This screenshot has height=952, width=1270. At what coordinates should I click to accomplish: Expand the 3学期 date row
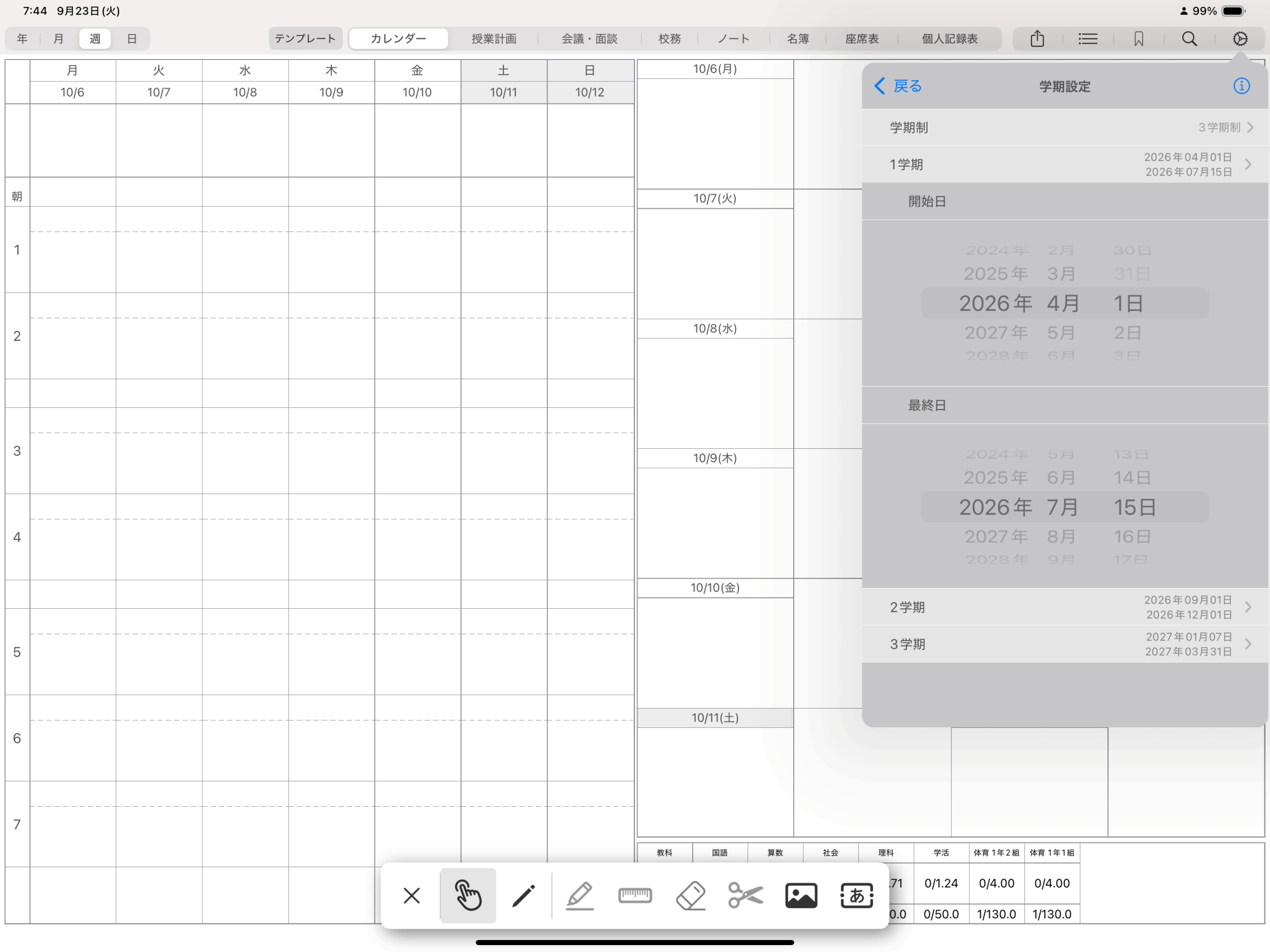click(1065, 644)
